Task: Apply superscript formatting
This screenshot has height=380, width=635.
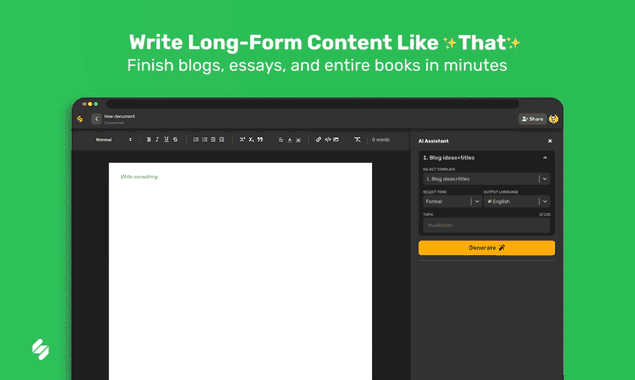Action: click(x=242, y=139)
